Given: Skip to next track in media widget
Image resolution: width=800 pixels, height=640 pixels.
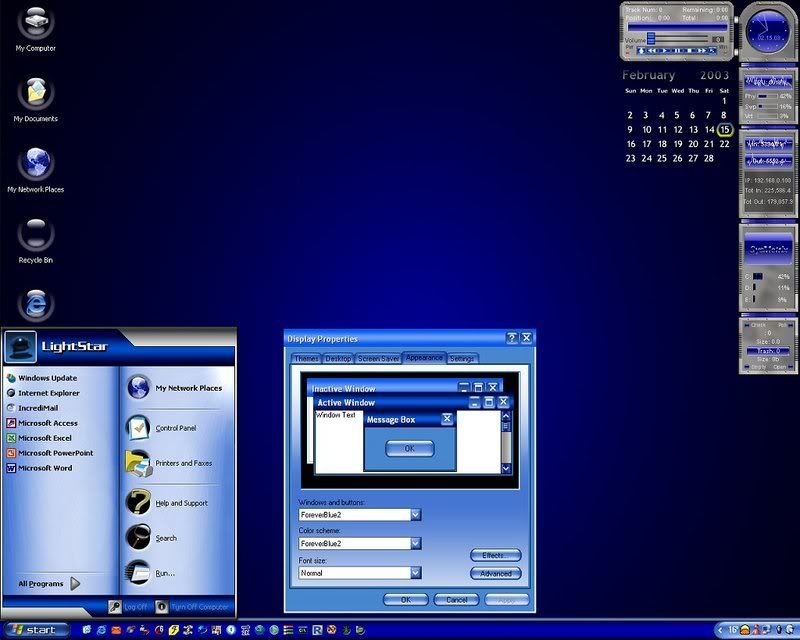Looking at the screenshot, I should pos(702,51).
